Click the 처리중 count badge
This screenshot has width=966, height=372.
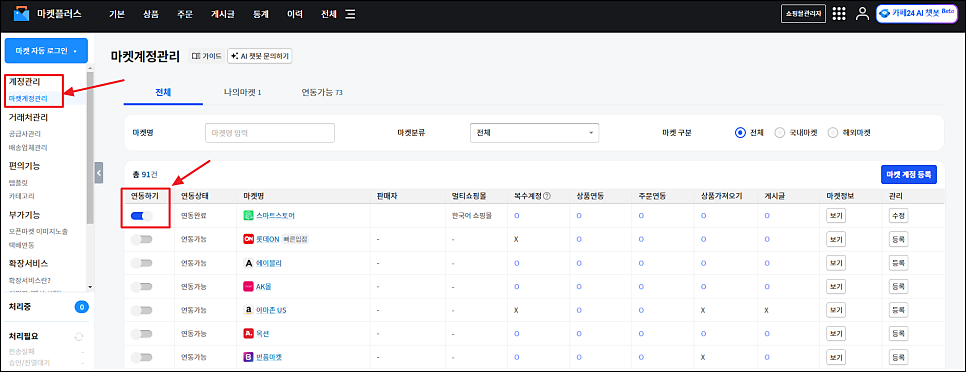pyautogui.click(x=81, y=307)
